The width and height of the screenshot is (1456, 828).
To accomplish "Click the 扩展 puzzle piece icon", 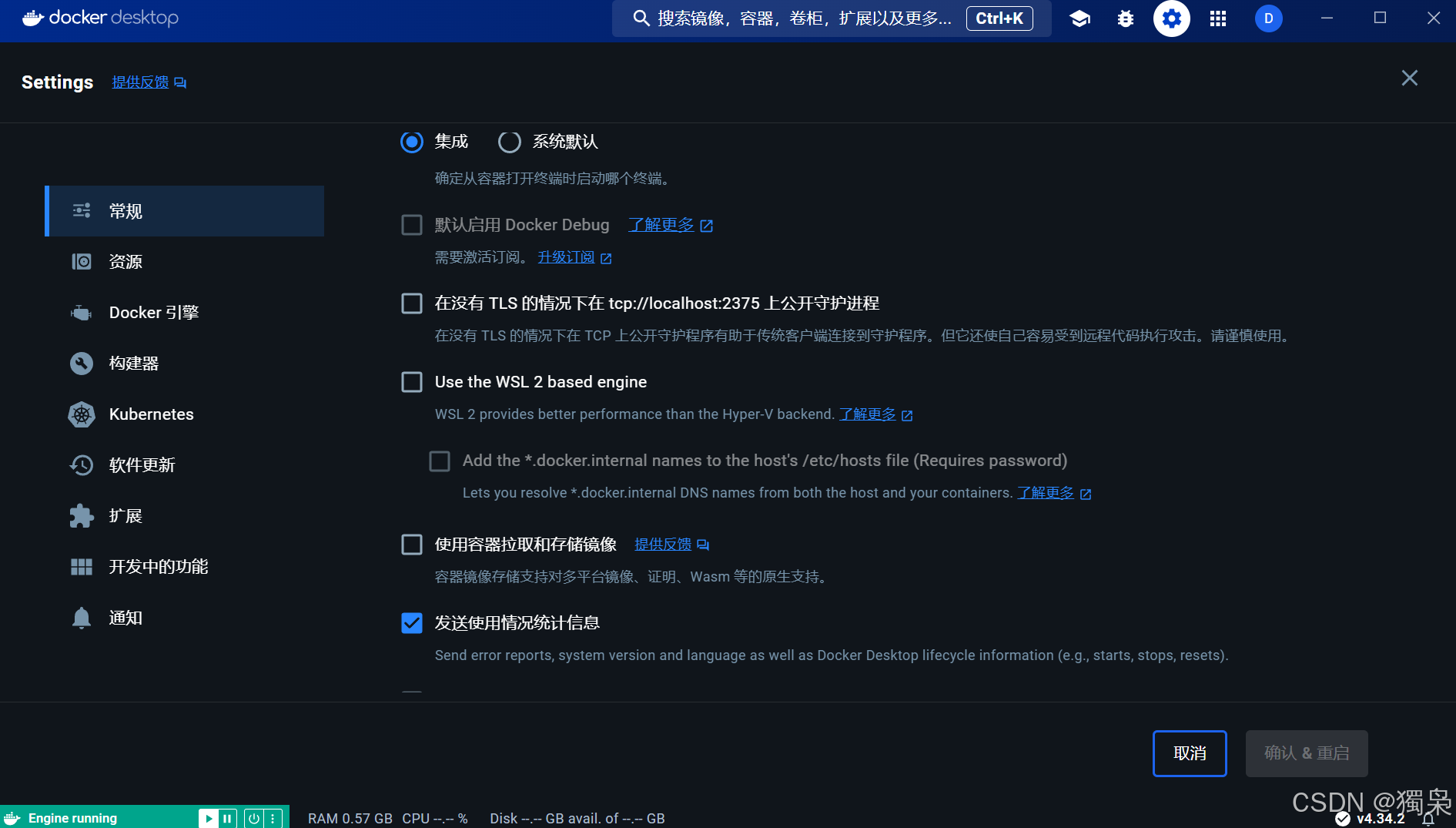I will (82, 516).
